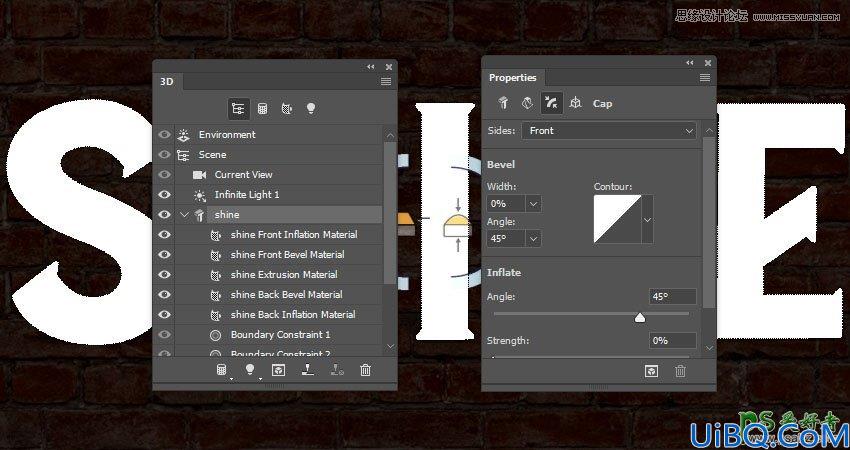
Task: Collapse the Properties panel with double arrows
Action: pyautogui.click(x=690, y=63)
